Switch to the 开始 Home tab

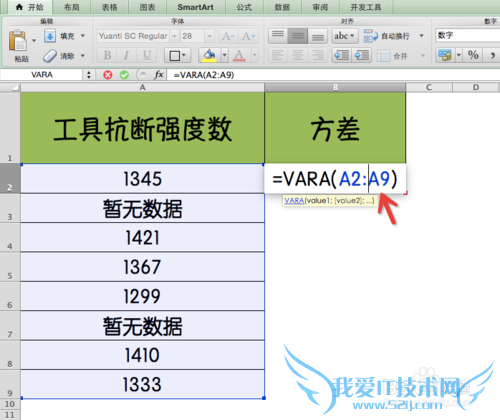coord(30,7)
